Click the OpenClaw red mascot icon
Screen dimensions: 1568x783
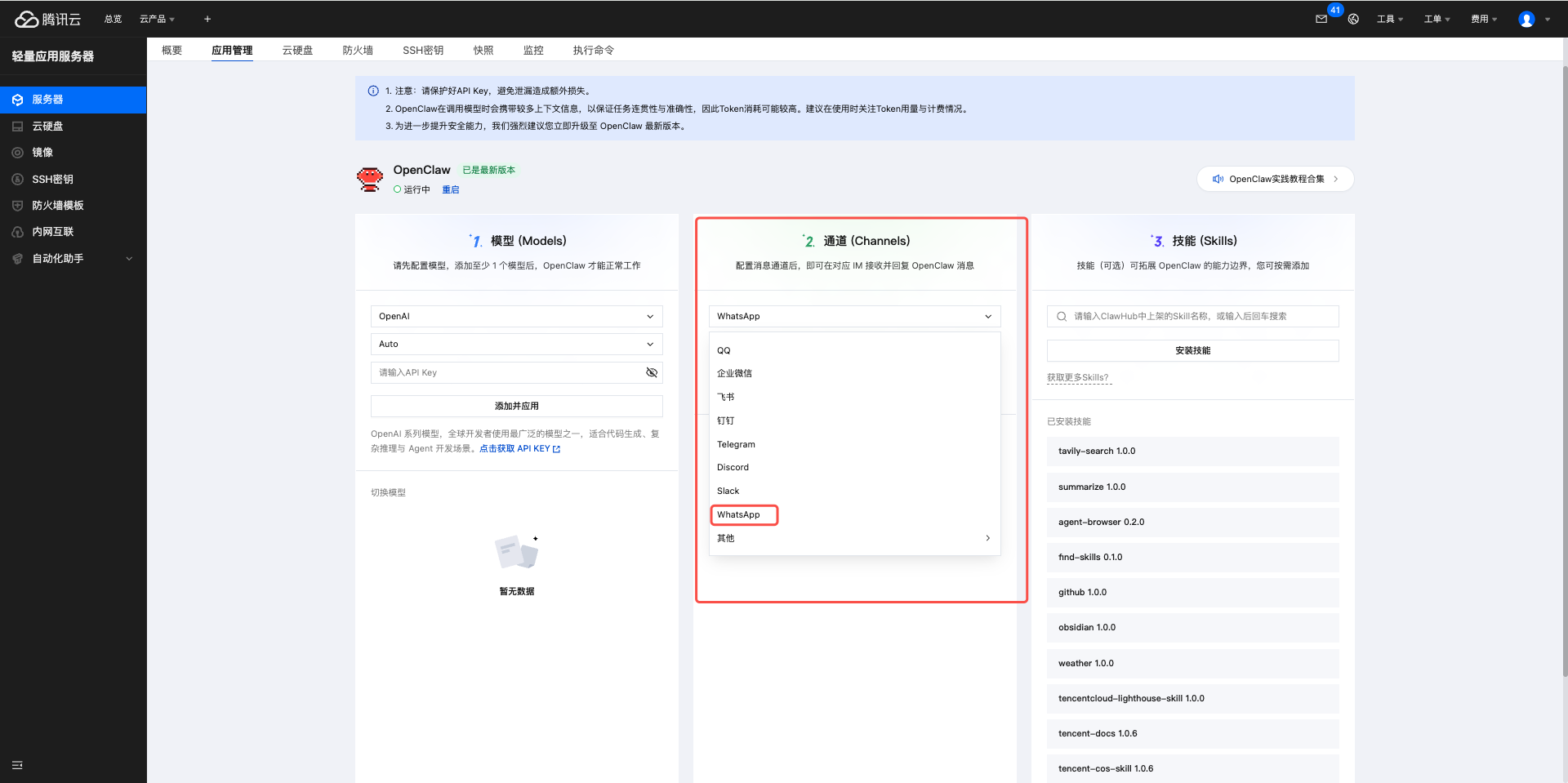click(x=370, y=179)
